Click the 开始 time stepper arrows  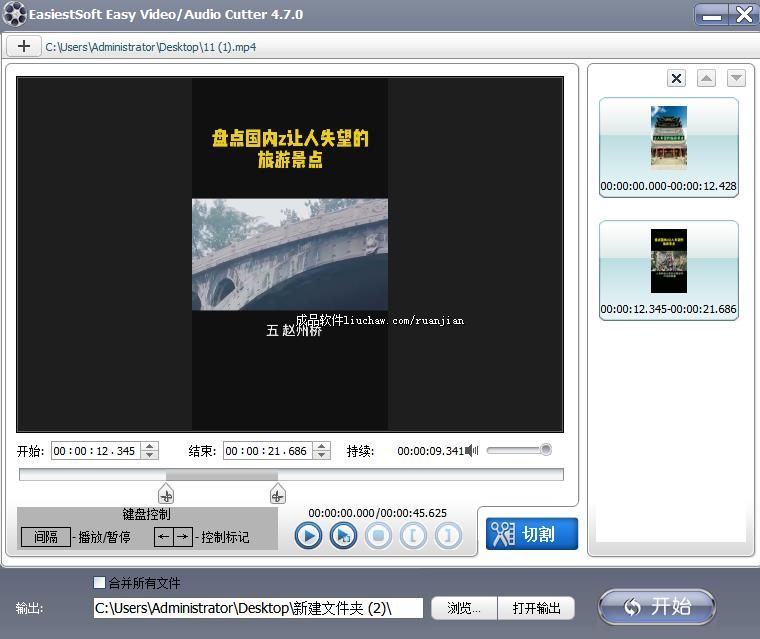(x=150, y=451)
